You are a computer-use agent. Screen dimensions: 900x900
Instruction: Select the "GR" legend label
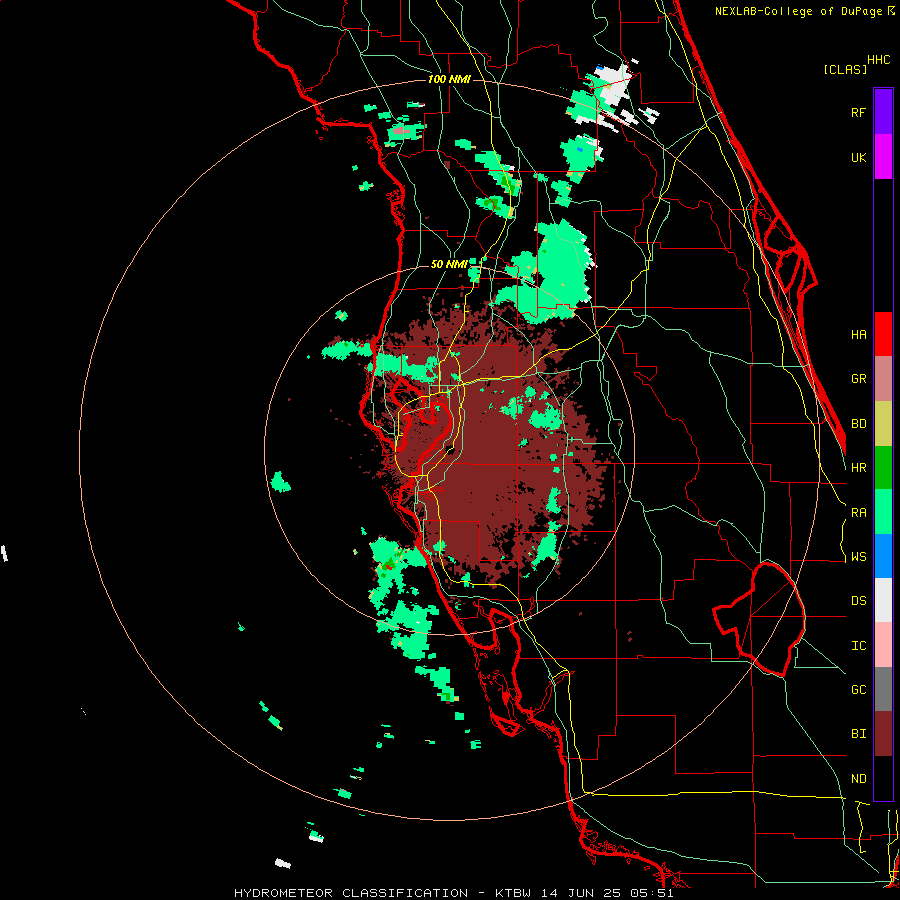(858, 379)
